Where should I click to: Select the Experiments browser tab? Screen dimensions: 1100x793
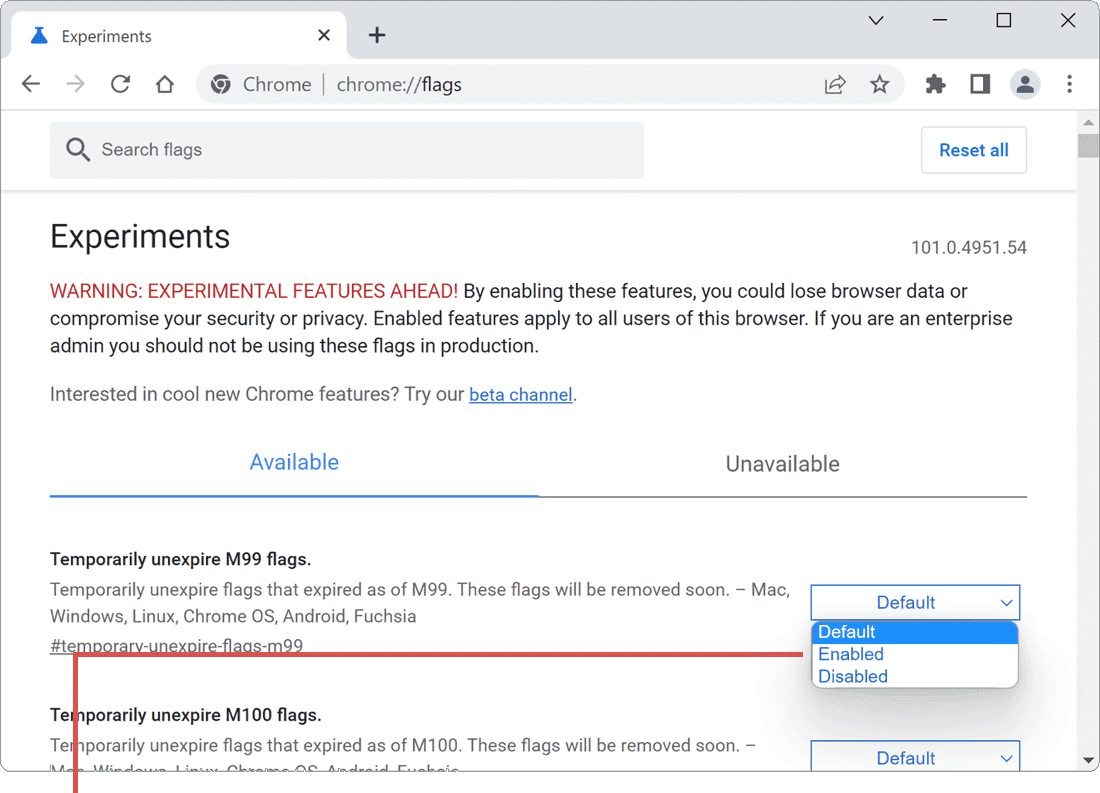tap(179, 36)
